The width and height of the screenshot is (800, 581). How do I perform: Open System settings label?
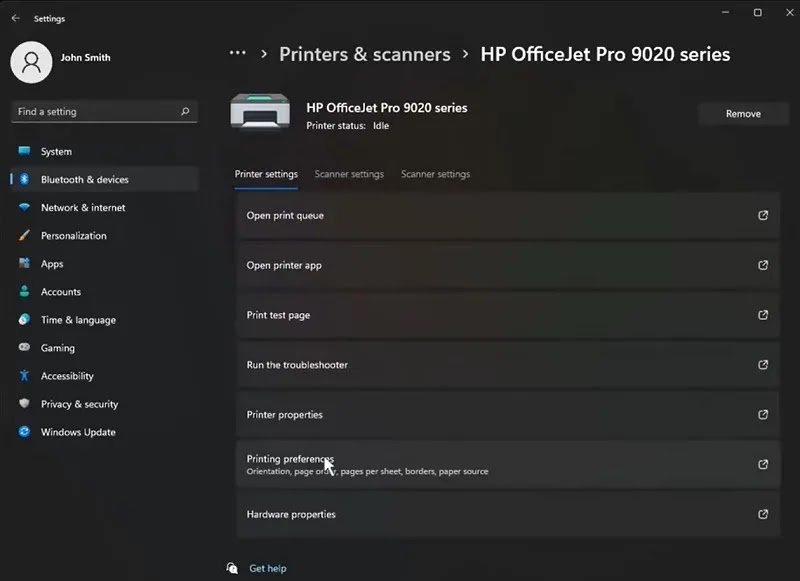point(56,151)
